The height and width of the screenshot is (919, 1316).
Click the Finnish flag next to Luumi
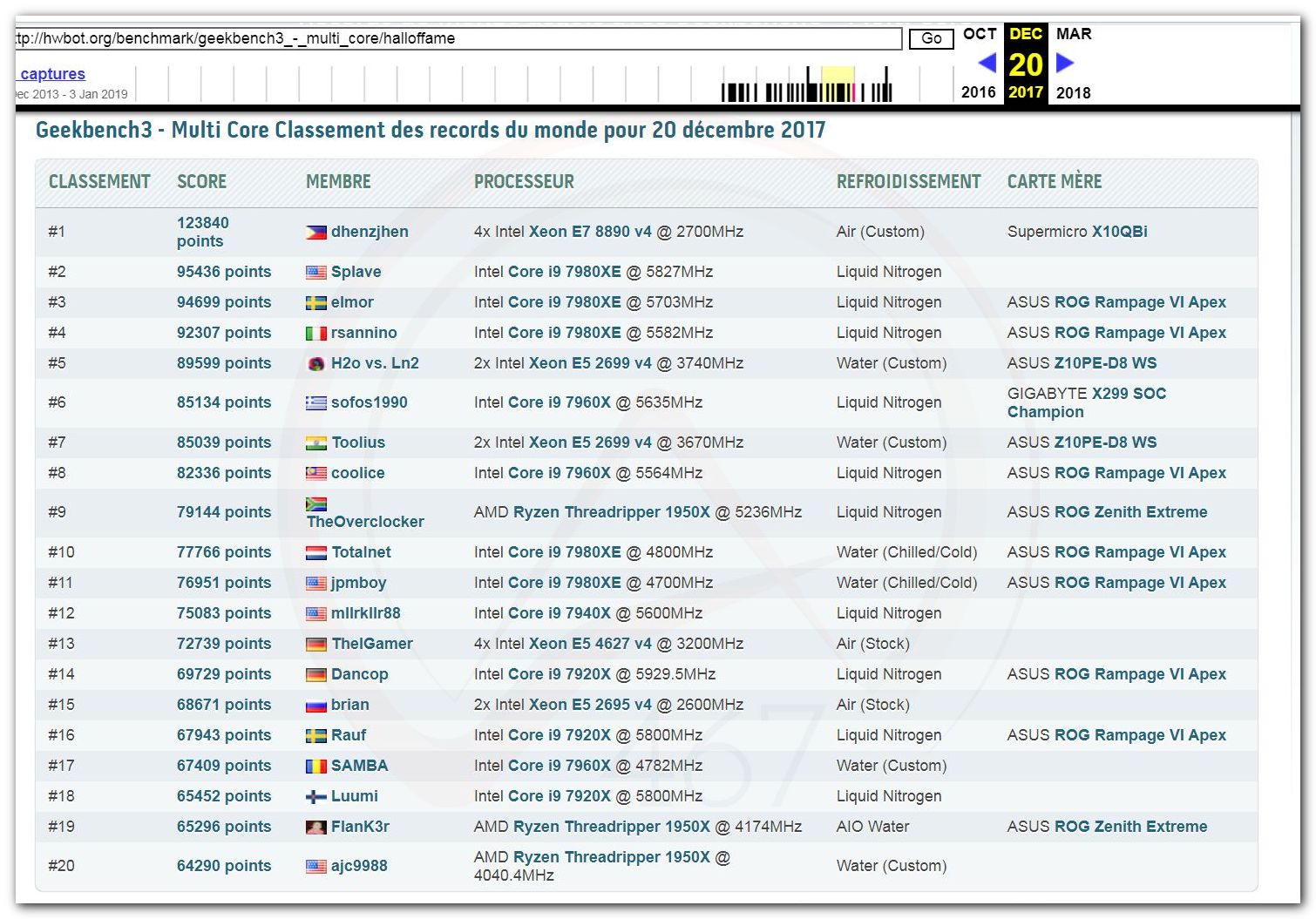315,796
